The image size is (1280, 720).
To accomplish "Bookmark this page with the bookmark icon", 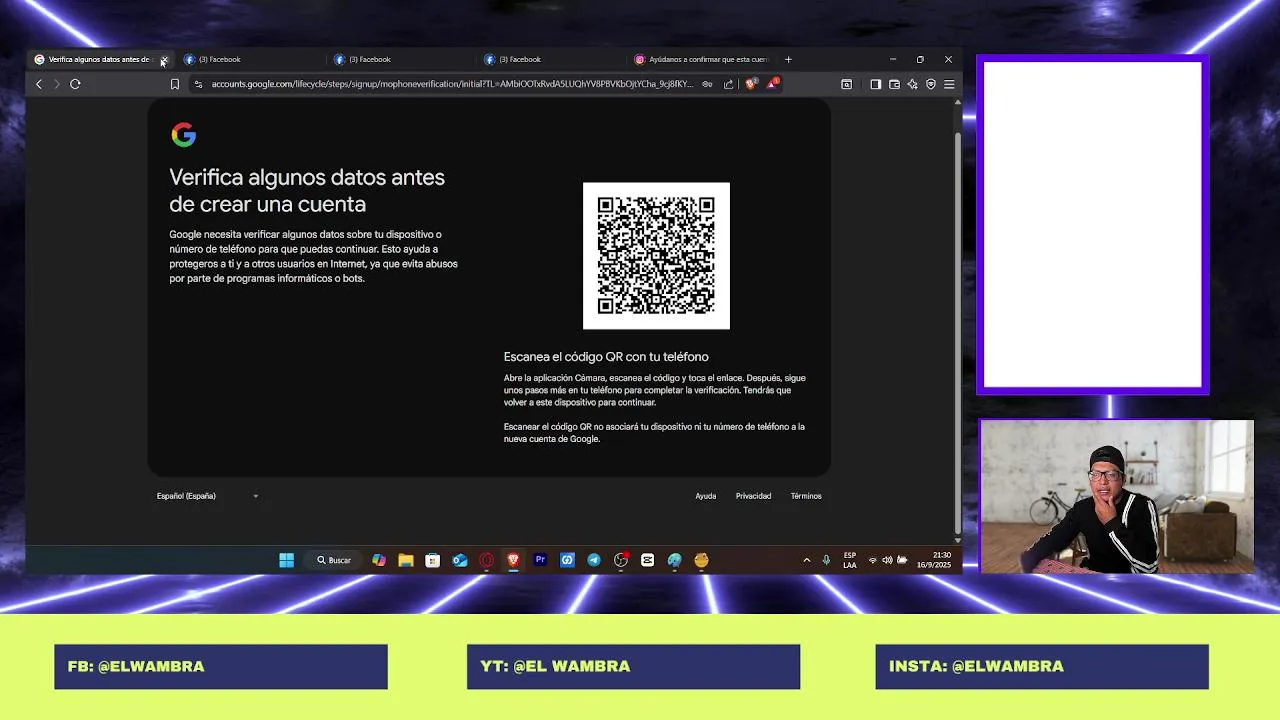I will pos(175,84).
